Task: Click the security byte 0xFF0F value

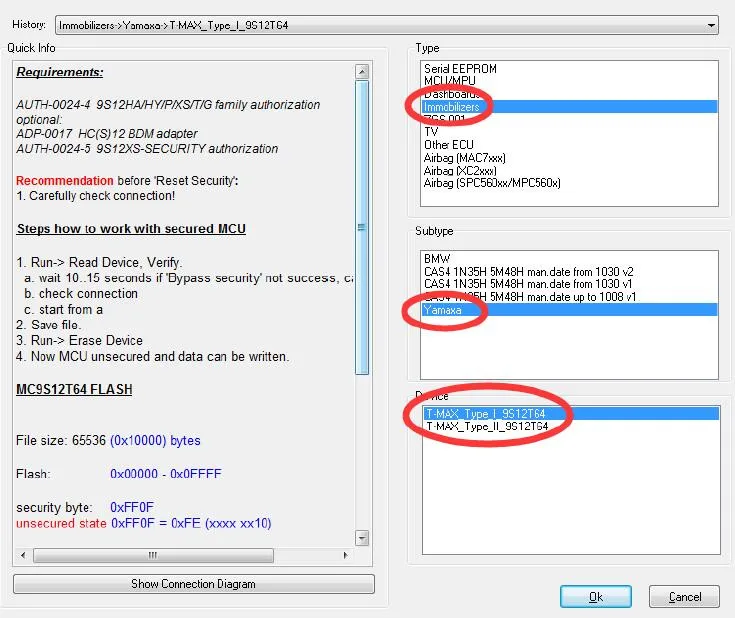Action: coord(132,507)
